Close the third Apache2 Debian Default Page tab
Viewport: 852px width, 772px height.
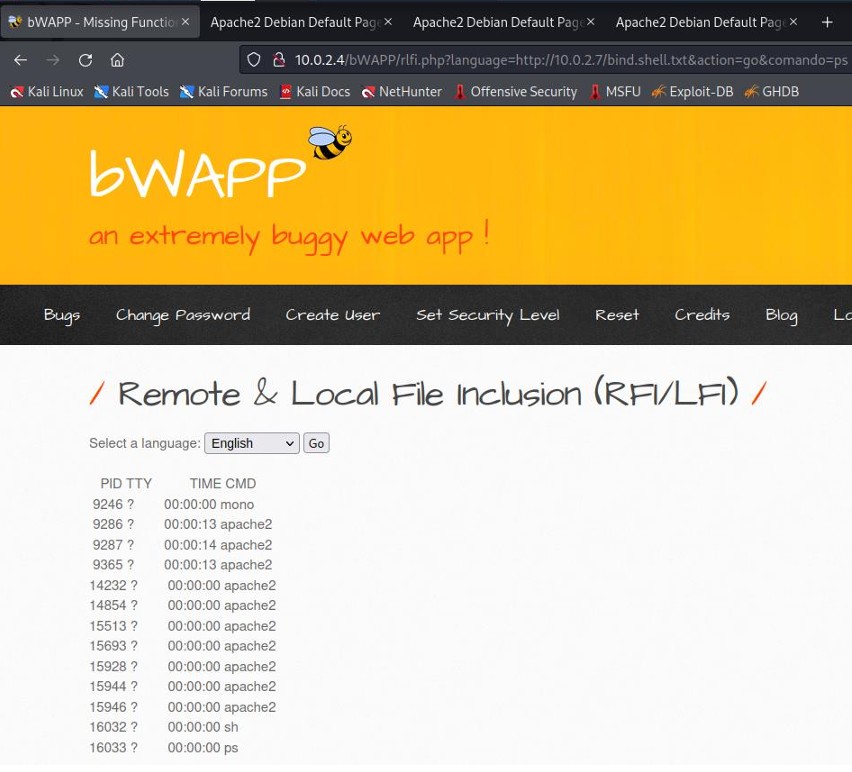pos(793,22)
